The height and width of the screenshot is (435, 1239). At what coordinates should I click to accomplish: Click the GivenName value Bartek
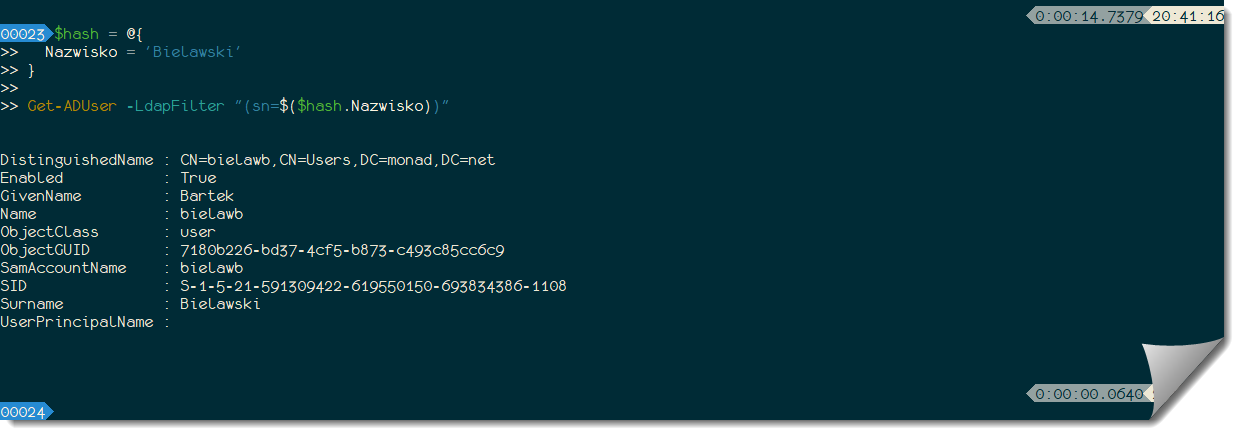point(207,196)
